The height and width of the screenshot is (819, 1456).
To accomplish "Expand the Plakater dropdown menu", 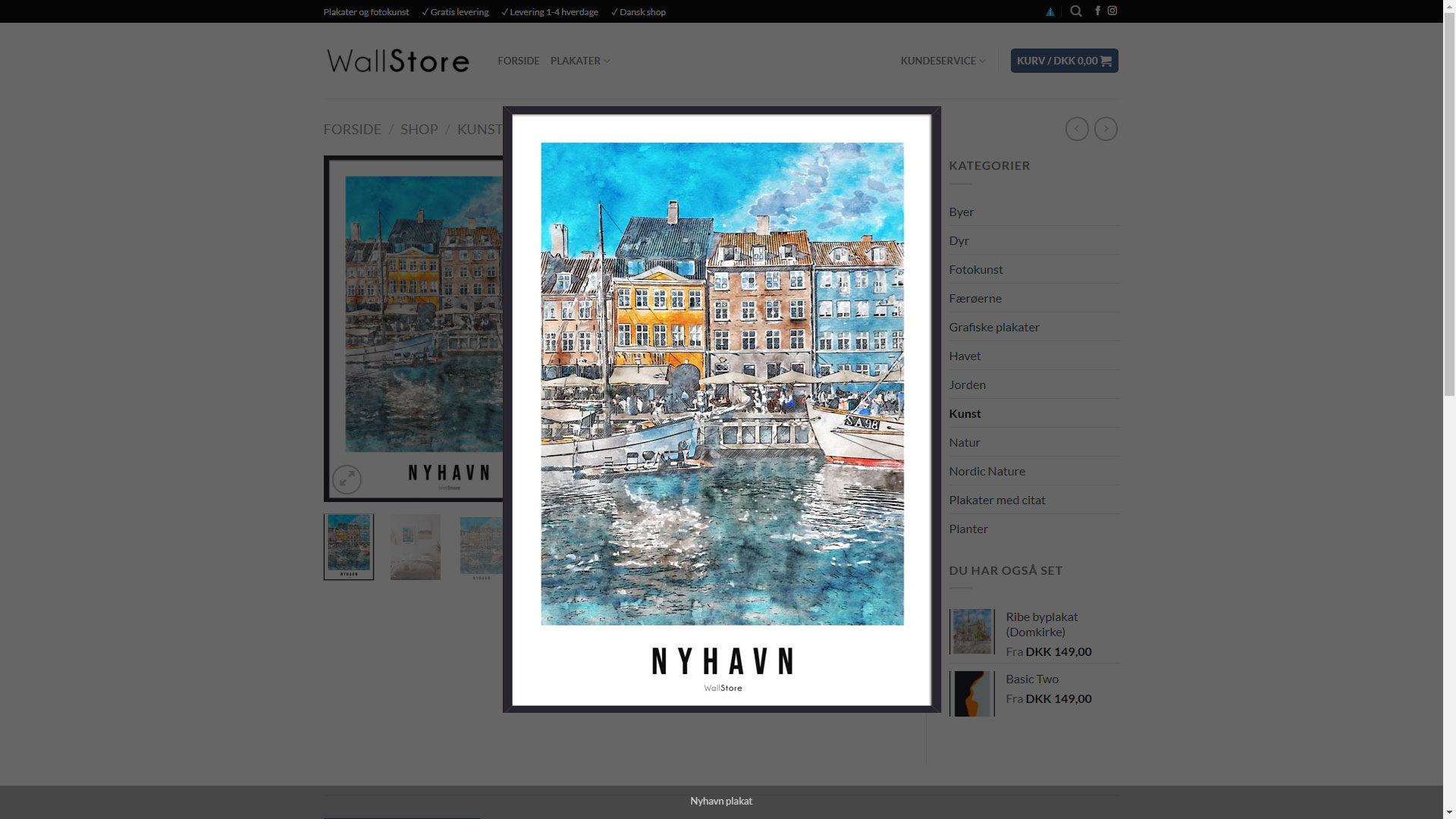I will [580, 61].
